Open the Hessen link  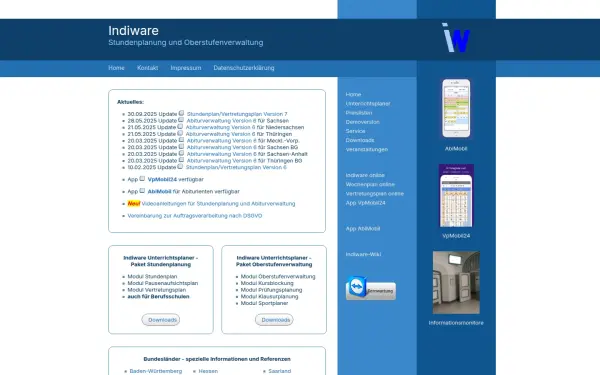[208, 371]
